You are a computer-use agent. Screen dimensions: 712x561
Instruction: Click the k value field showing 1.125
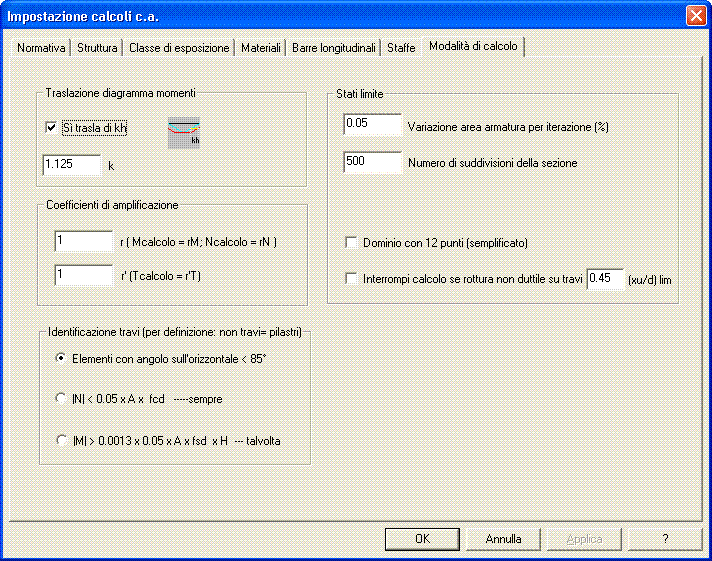pyautogui.click(x=72, y=164)
